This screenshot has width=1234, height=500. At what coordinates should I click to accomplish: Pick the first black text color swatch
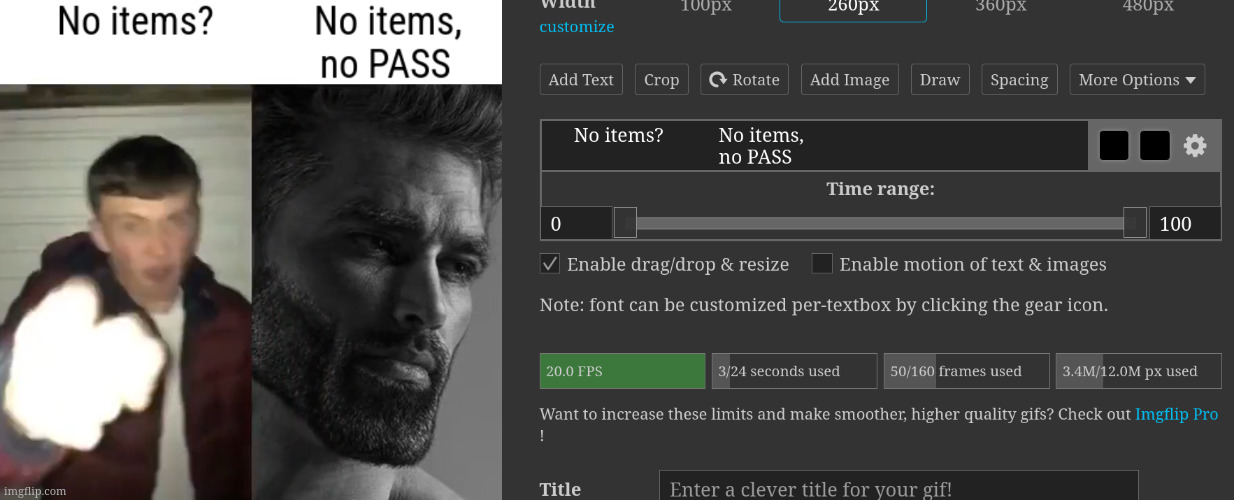(1114, 146)
